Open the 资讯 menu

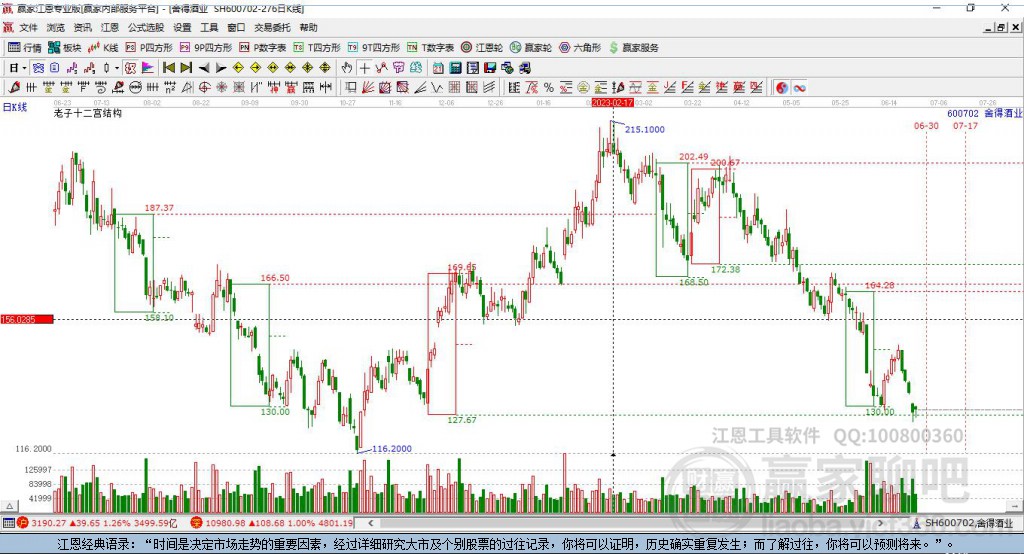click(x=83, y=27)
